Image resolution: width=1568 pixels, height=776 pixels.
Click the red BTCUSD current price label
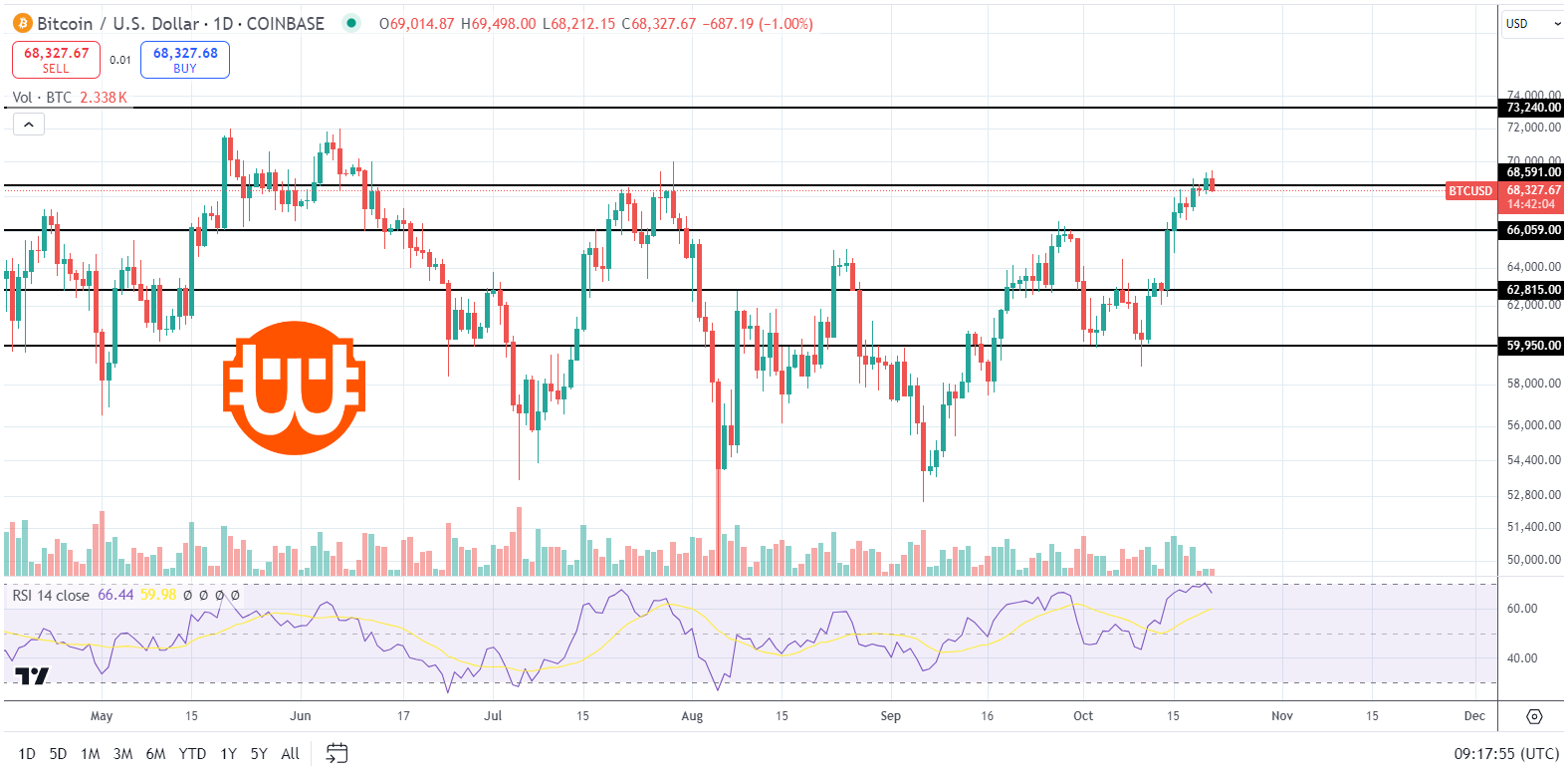pos(1470,190)
